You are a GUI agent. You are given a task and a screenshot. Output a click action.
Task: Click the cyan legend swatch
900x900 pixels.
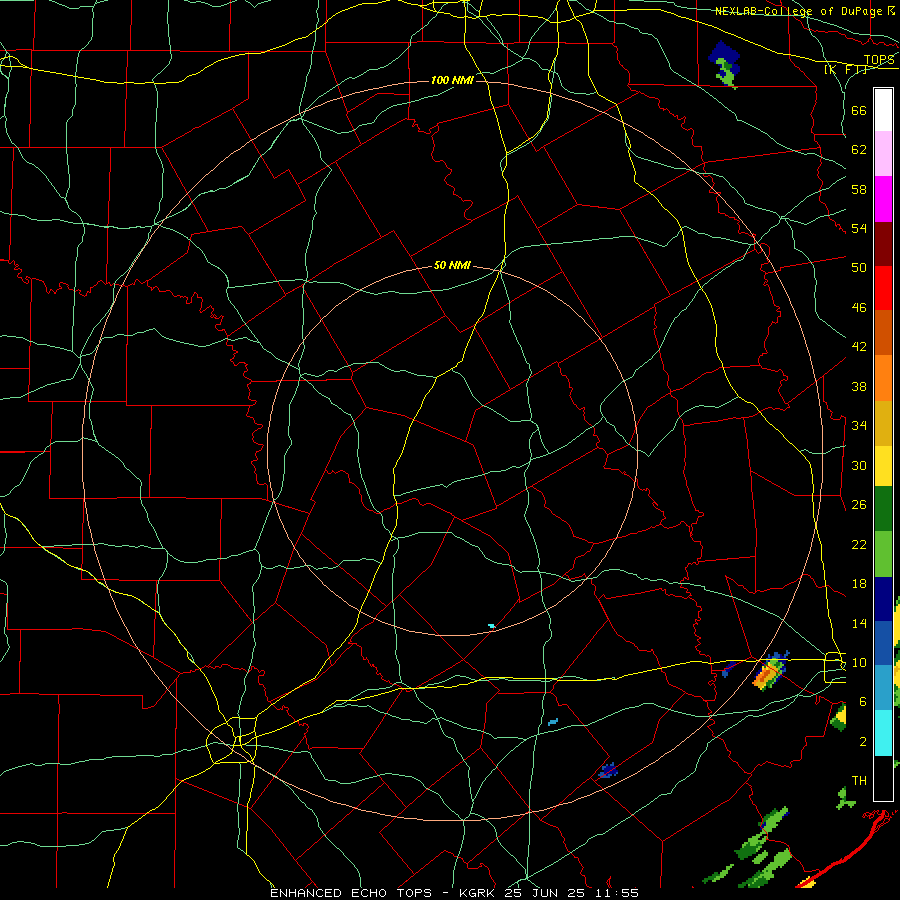pos(883,732)
